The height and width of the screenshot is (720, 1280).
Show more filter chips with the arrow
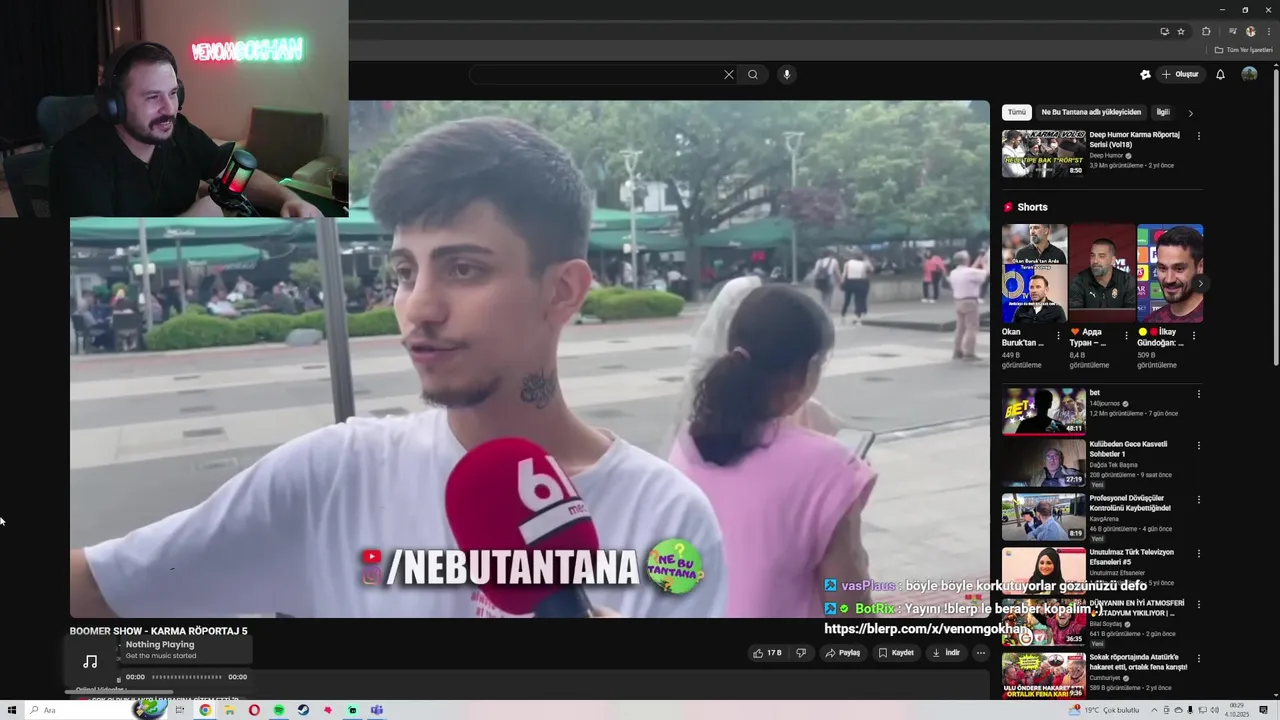(x=1190, y=113)
